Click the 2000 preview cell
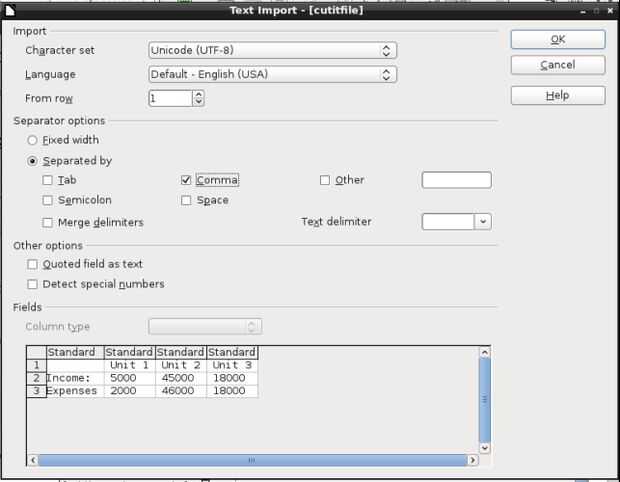Image resolution: width=620 pixels, height=482 pixels. (129, 391)
